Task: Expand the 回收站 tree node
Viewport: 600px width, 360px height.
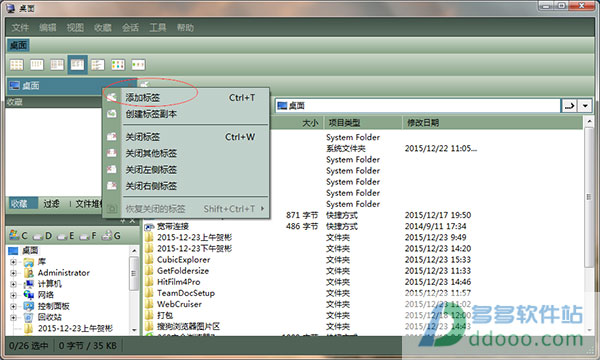Action: pos(13,318)
